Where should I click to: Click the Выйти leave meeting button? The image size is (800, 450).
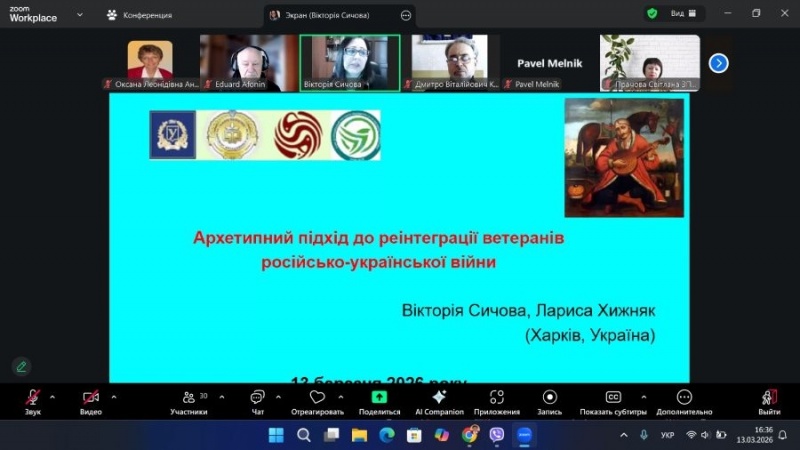(x=768, y=399)
